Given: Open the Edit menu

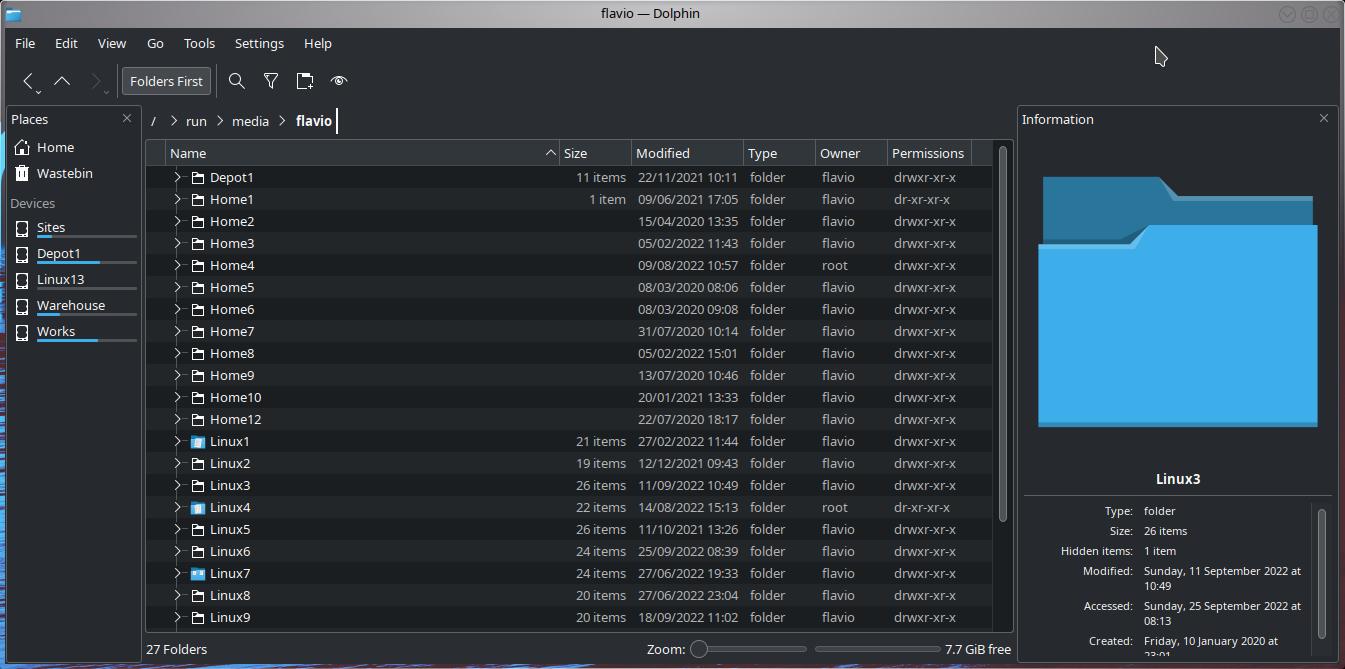Looking at the screenshot, I should click(x=66, y=43).
